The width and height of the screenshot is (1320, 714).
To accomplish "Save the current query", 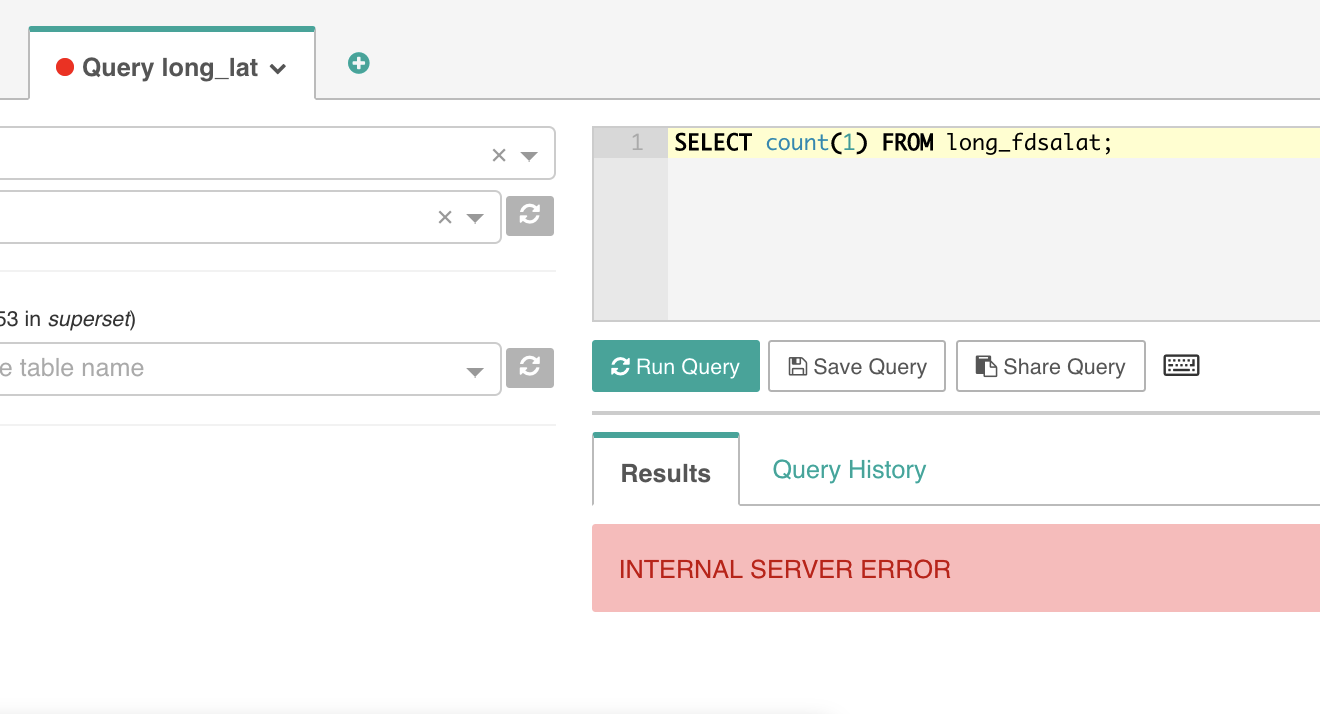I will tap(856, 366).
